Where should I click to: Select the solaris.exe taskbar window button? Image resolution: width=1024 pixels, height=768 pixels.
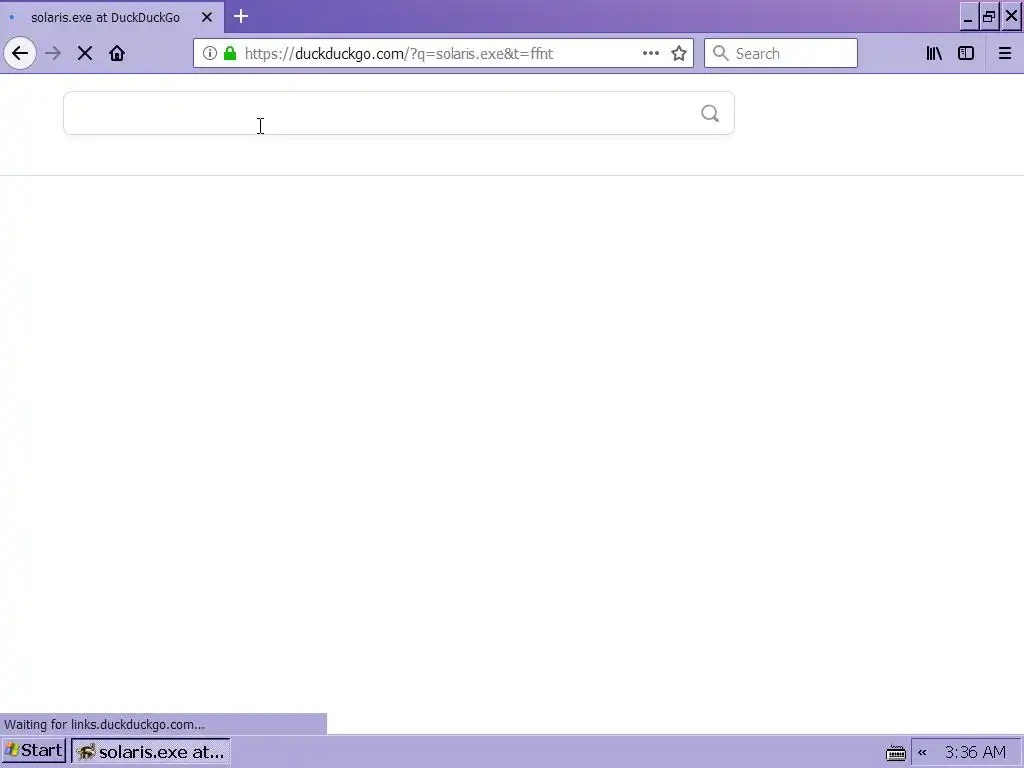coord(150,751)
